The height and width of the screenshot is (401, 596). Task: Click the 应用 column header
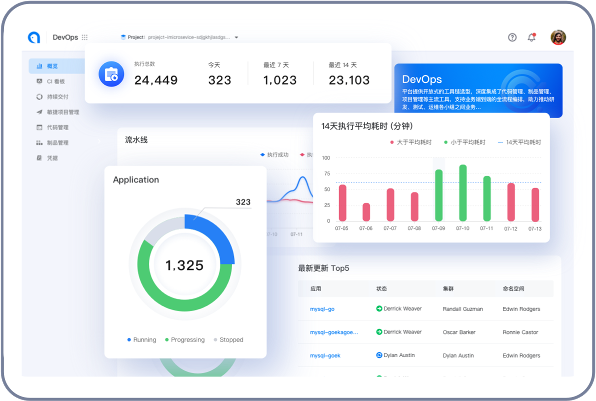(315, 288)
